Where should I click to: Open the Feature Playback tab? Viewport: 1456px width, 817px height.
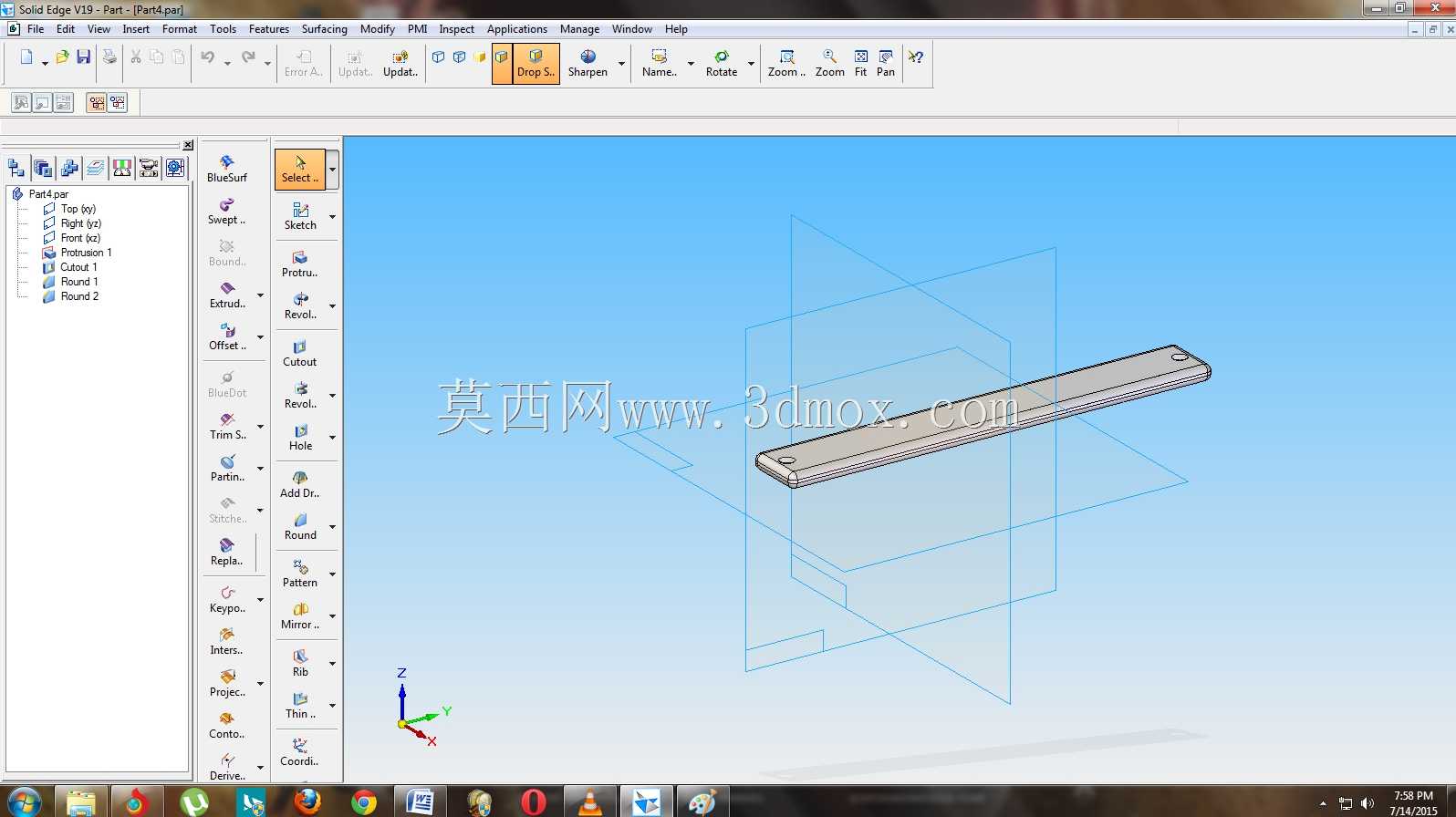point(149,168)
